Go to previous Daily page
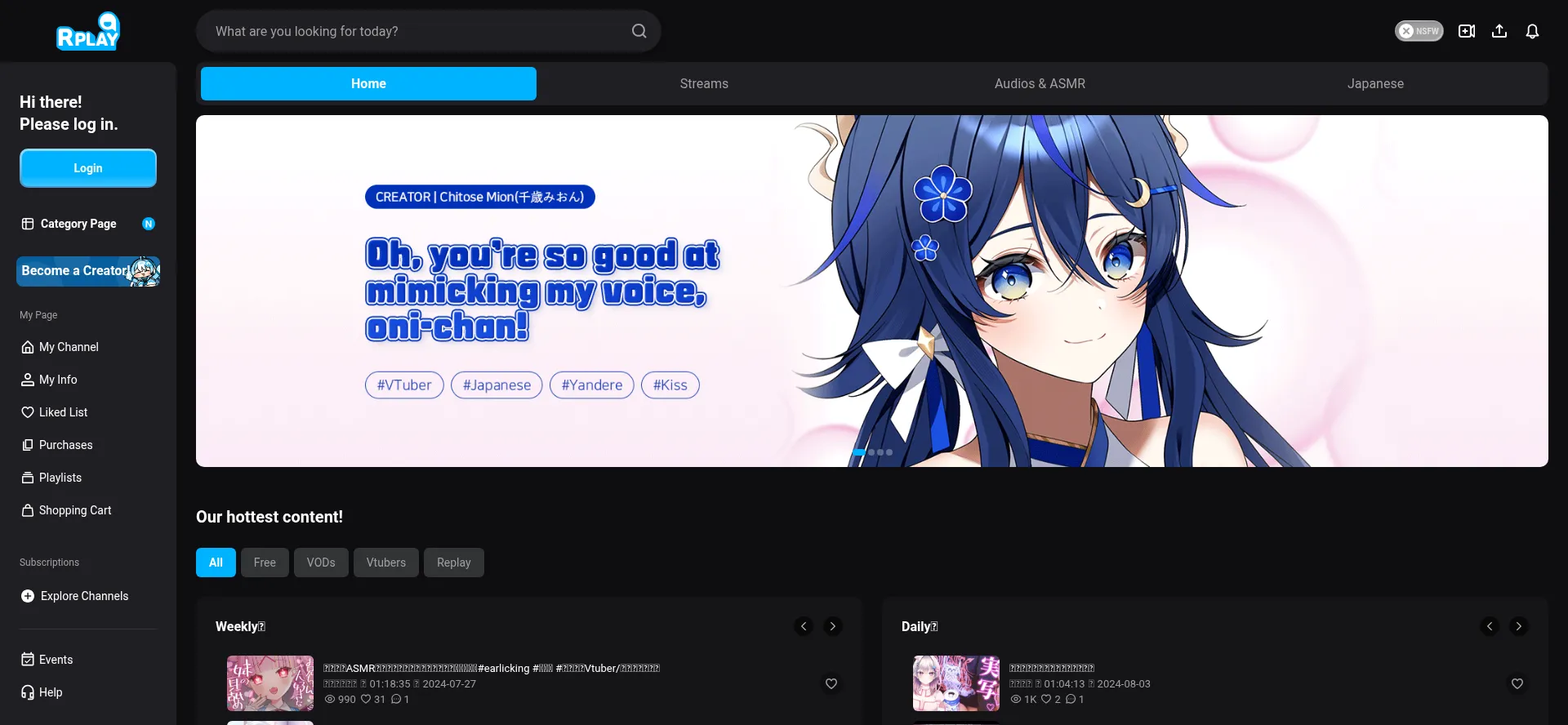Viewport: 1568px width, 725px height. [x=1490, y=626]
